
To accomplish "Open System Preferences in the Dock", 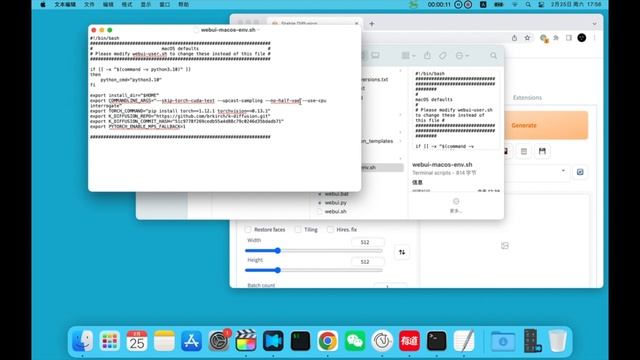I will [219, 341].
